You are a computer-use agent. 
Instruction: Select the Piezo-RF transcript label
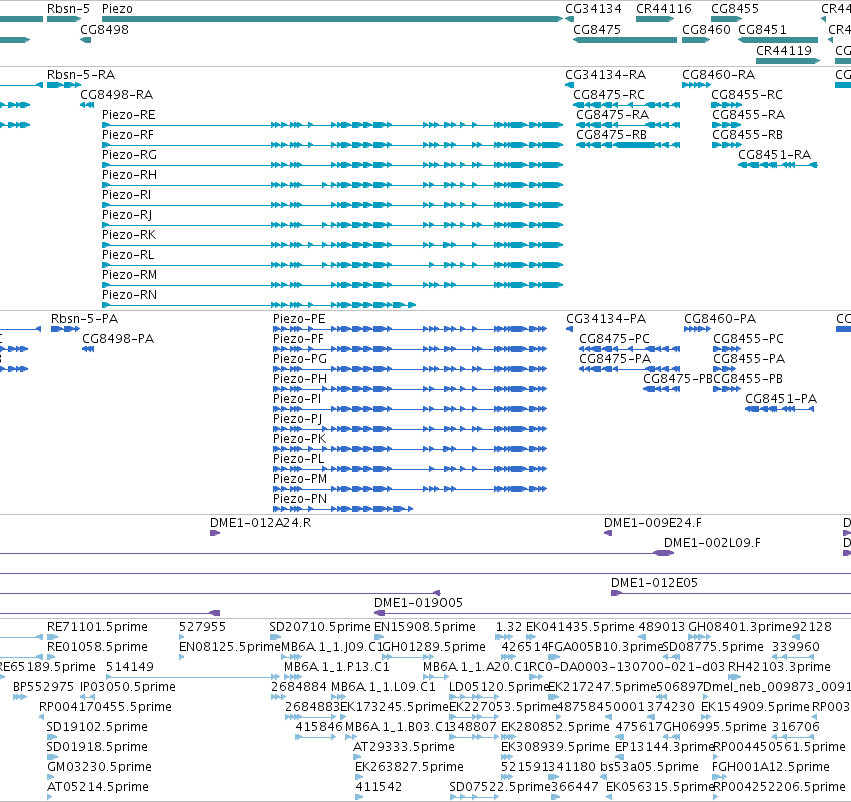128,135
